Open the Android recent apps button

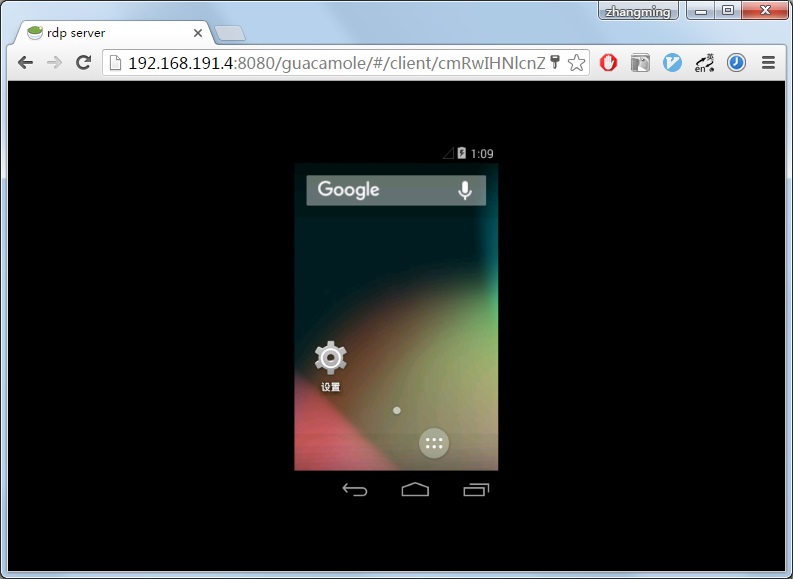click(x=476, y=490)
